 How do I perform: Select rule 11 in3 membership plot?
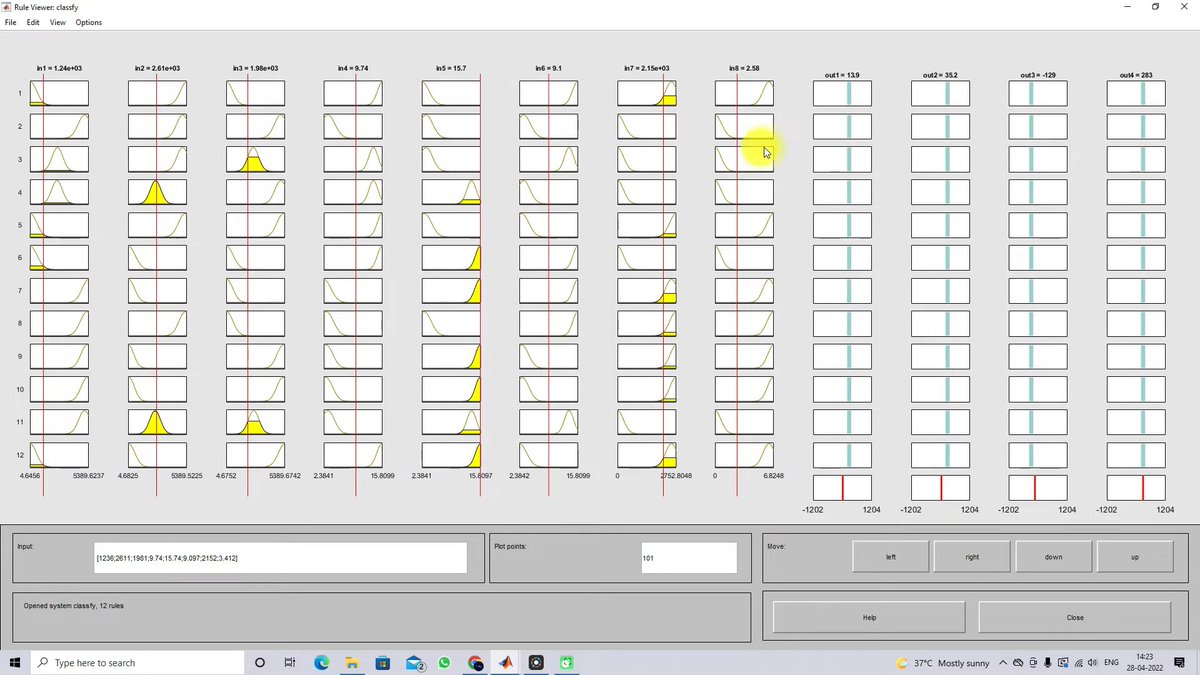255,422
